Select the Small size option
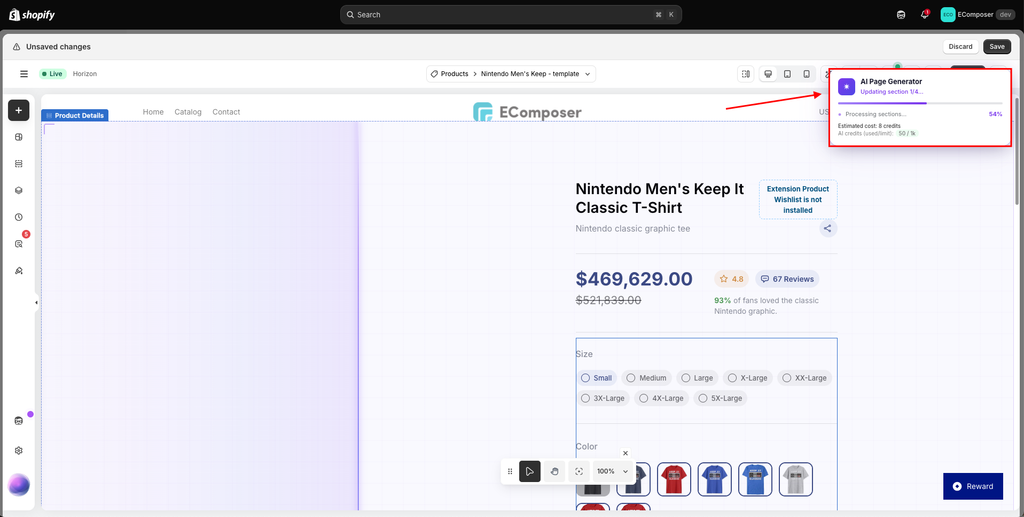 596,378
